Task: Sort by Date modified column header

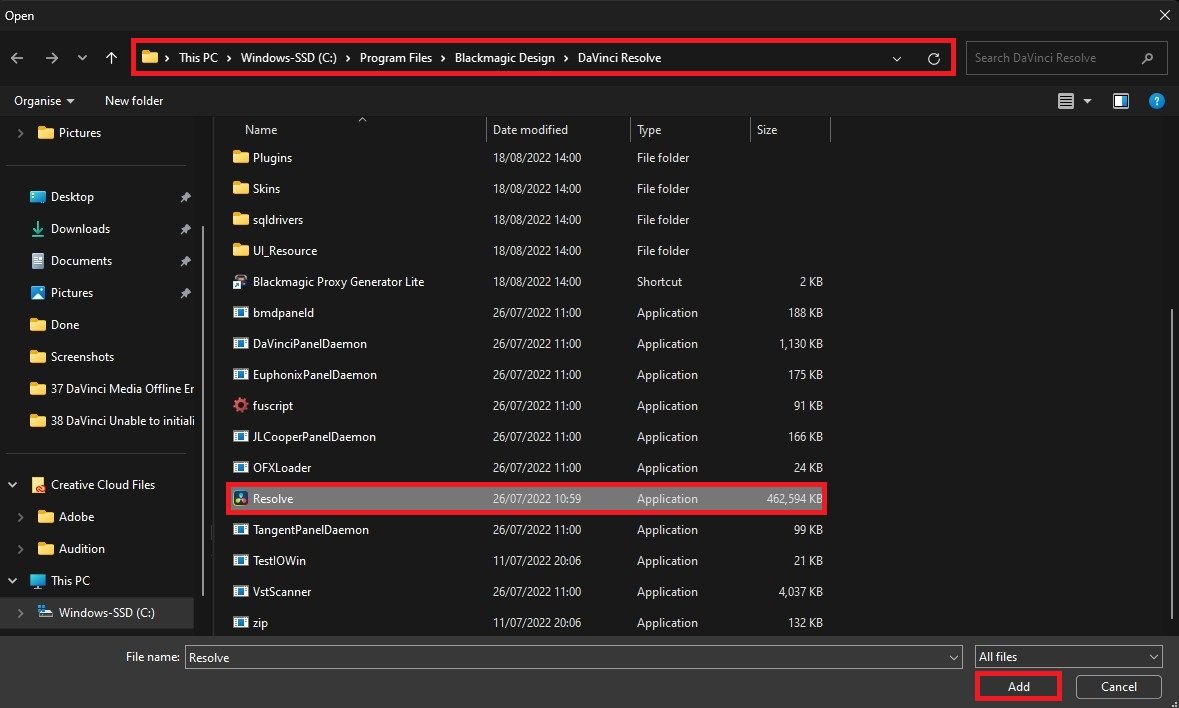Action: point(530,130)
